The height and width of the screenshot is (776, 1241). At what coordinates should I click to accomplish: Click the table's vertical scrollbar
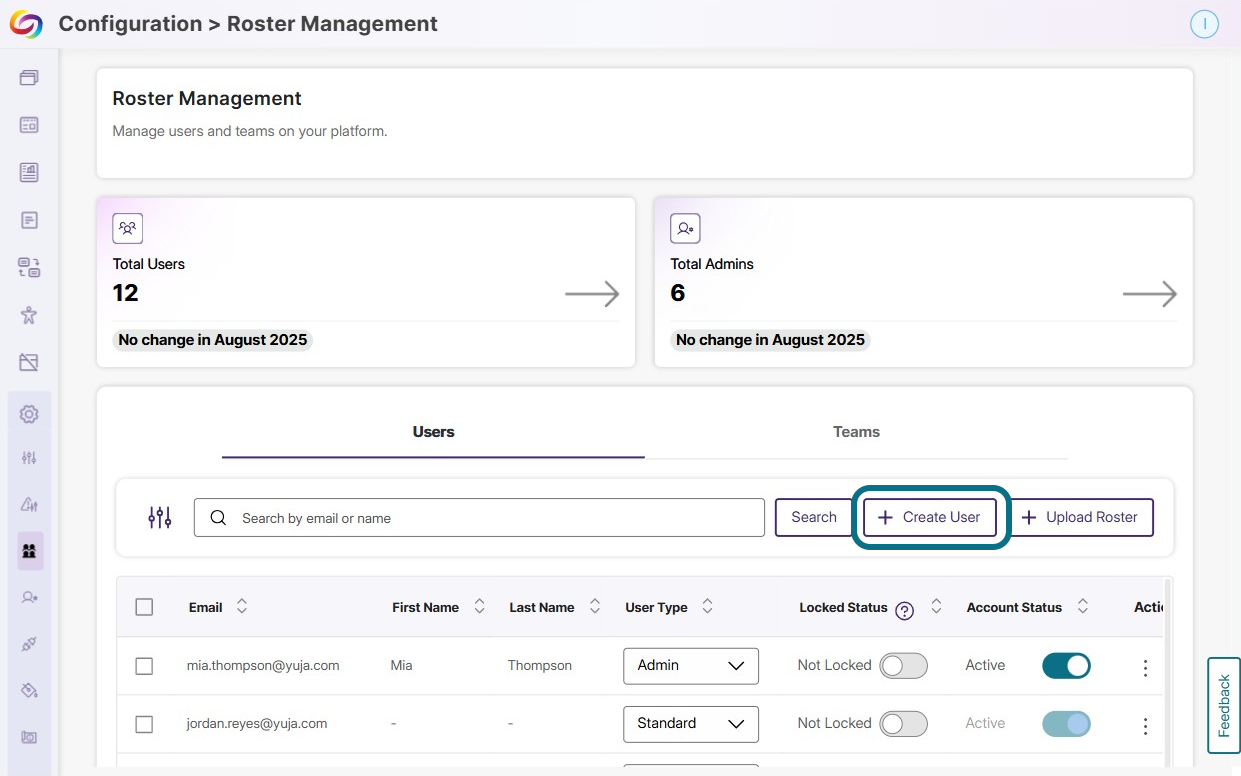[1167, 670]
